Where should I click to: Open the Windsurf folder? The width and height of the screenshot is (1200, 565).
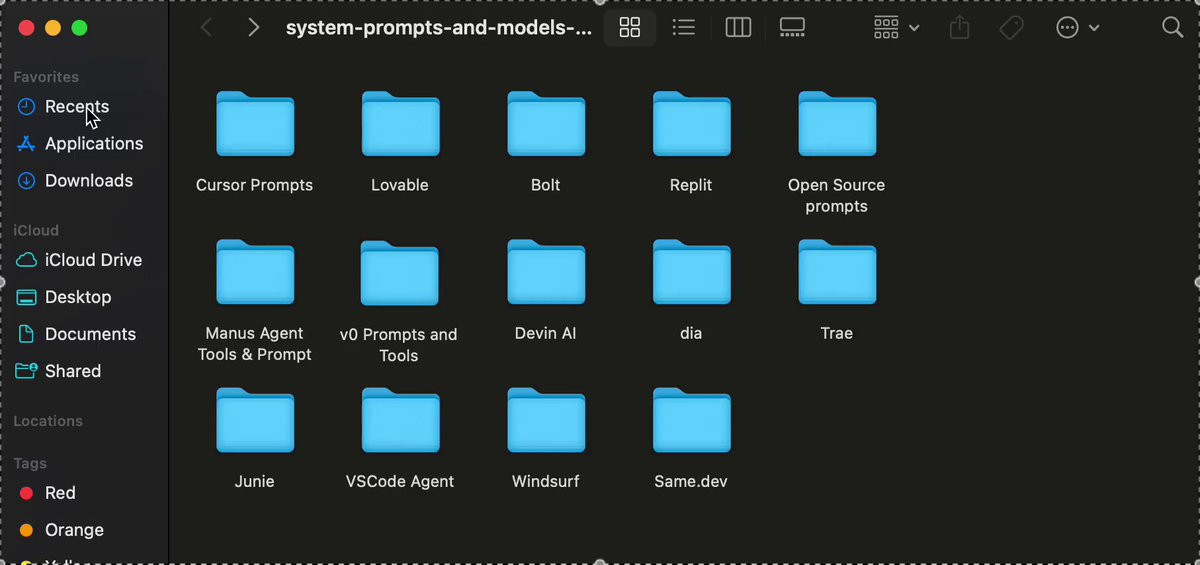(x=546, y=420)
